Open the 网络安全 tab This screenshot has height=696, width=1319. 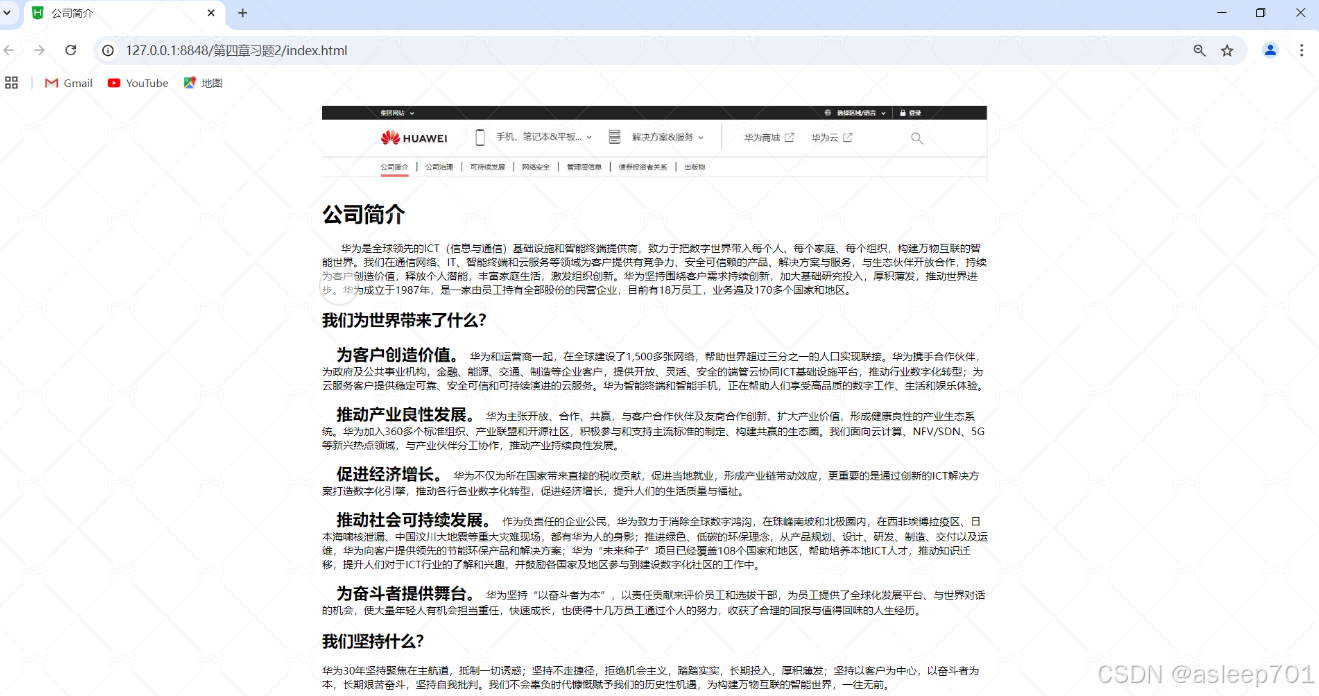tap(536, 167)
